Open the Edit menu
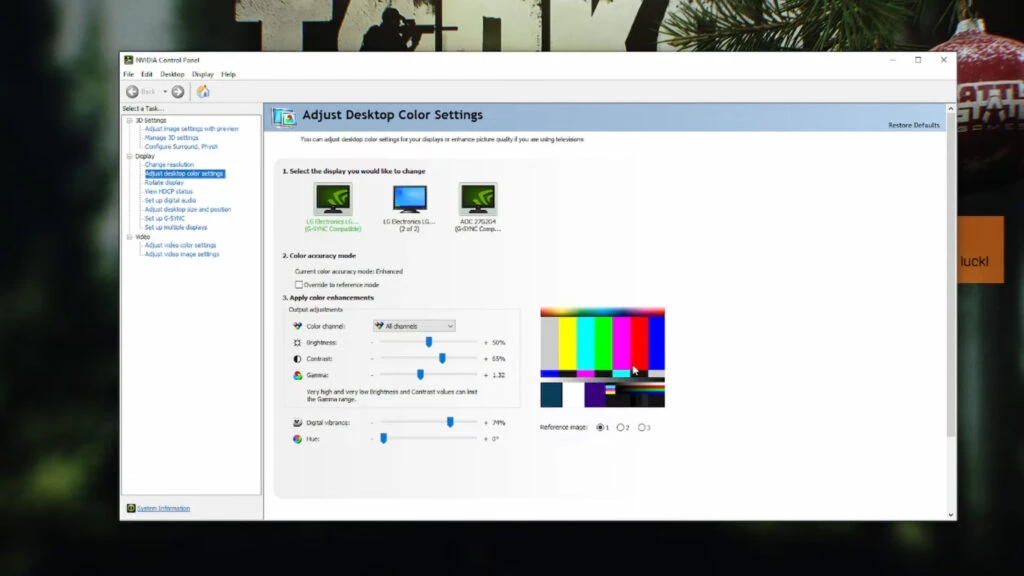 (x=147, y=74)
